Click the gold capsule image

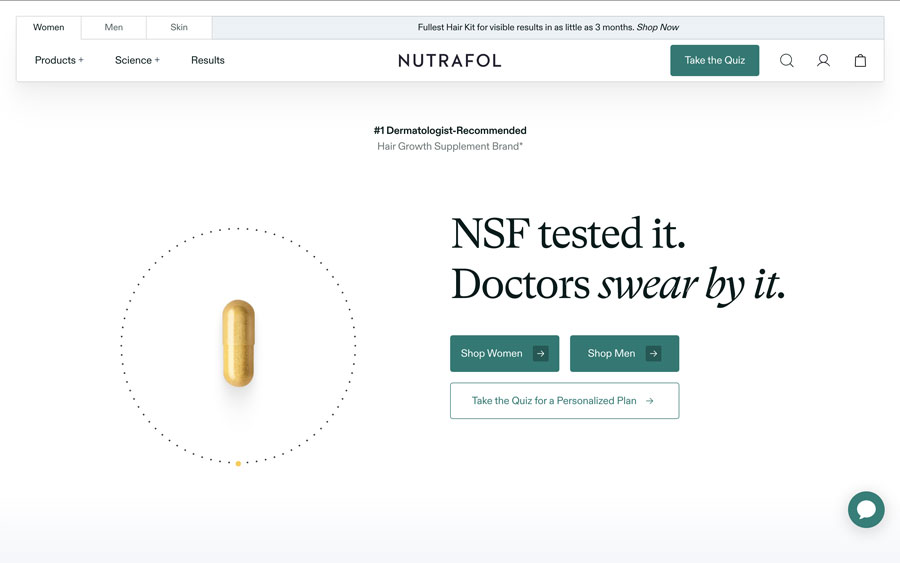coord(239,343)
